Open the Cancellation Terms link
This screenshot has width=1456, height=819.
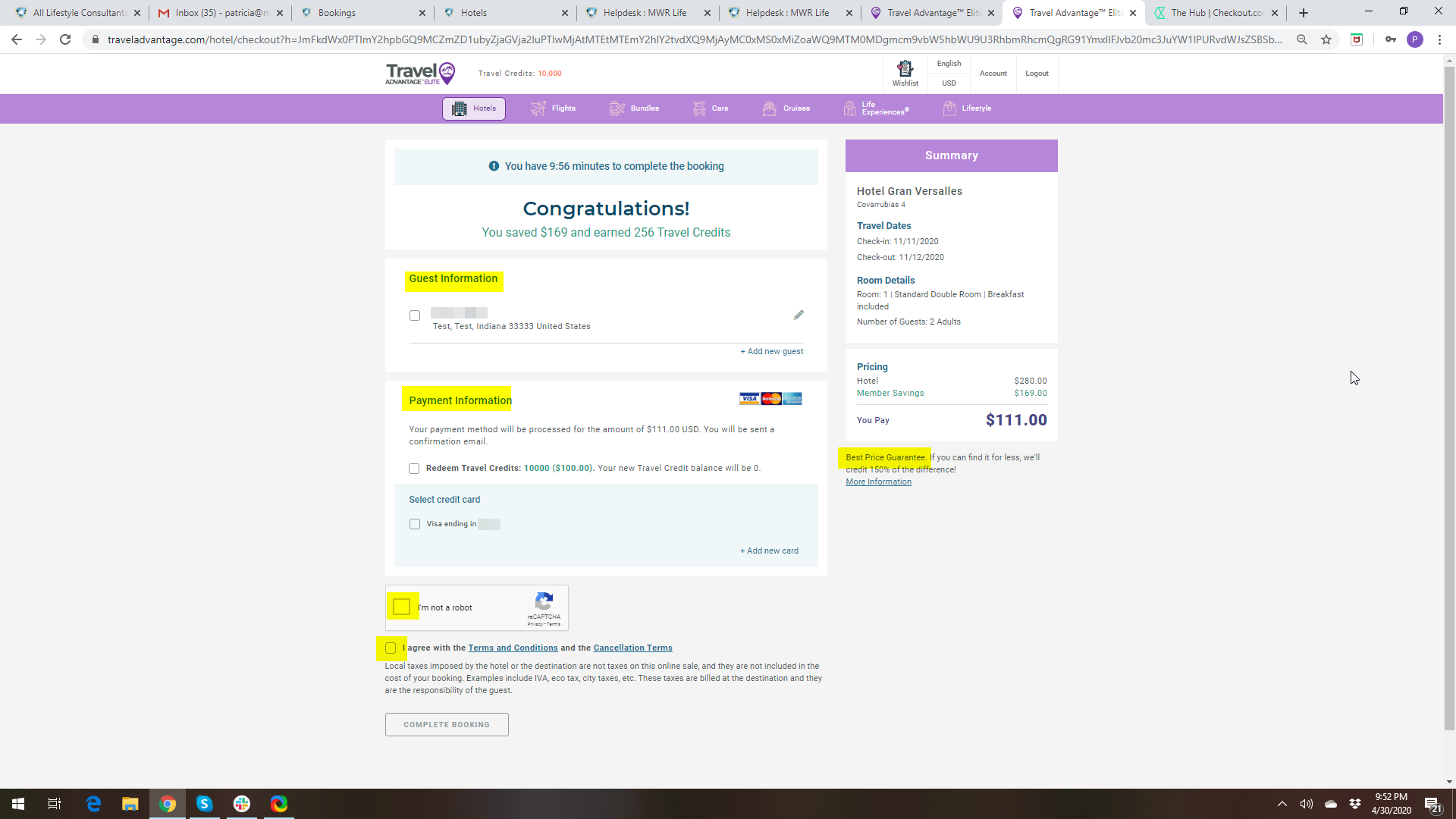click(632, 648)
